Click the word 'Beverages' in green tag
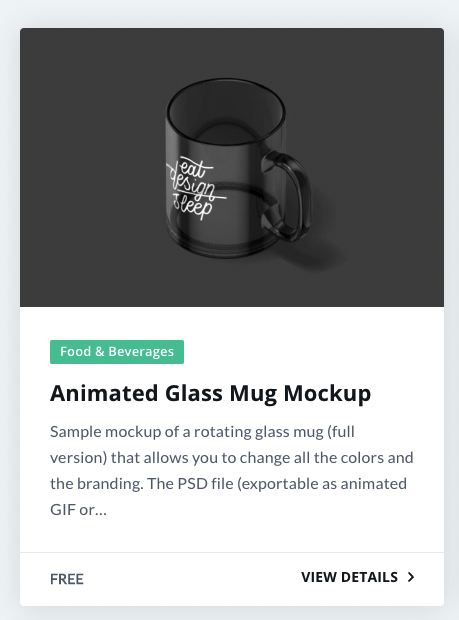Screen dimensions: 459x620 click(141, 352)
